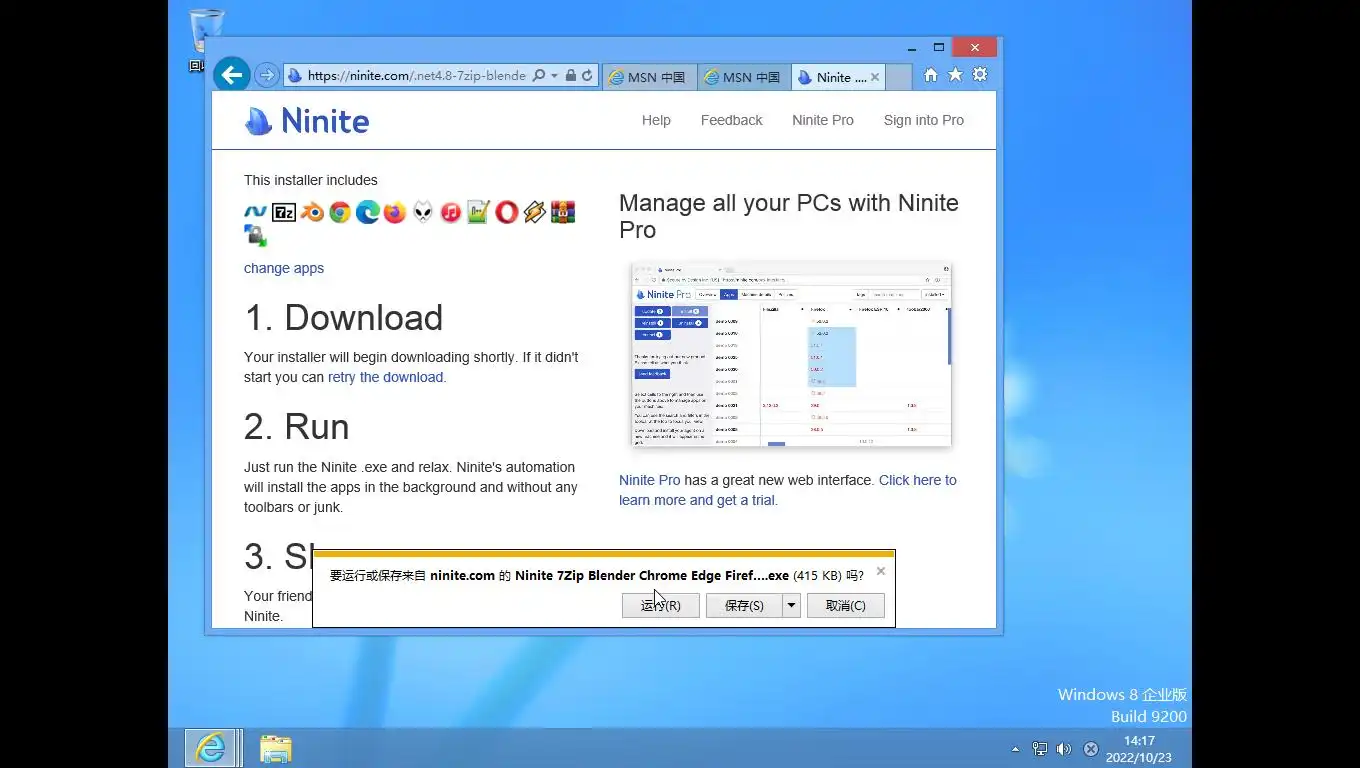
Task: Click the '2. Run' heading
Action: 297,427
